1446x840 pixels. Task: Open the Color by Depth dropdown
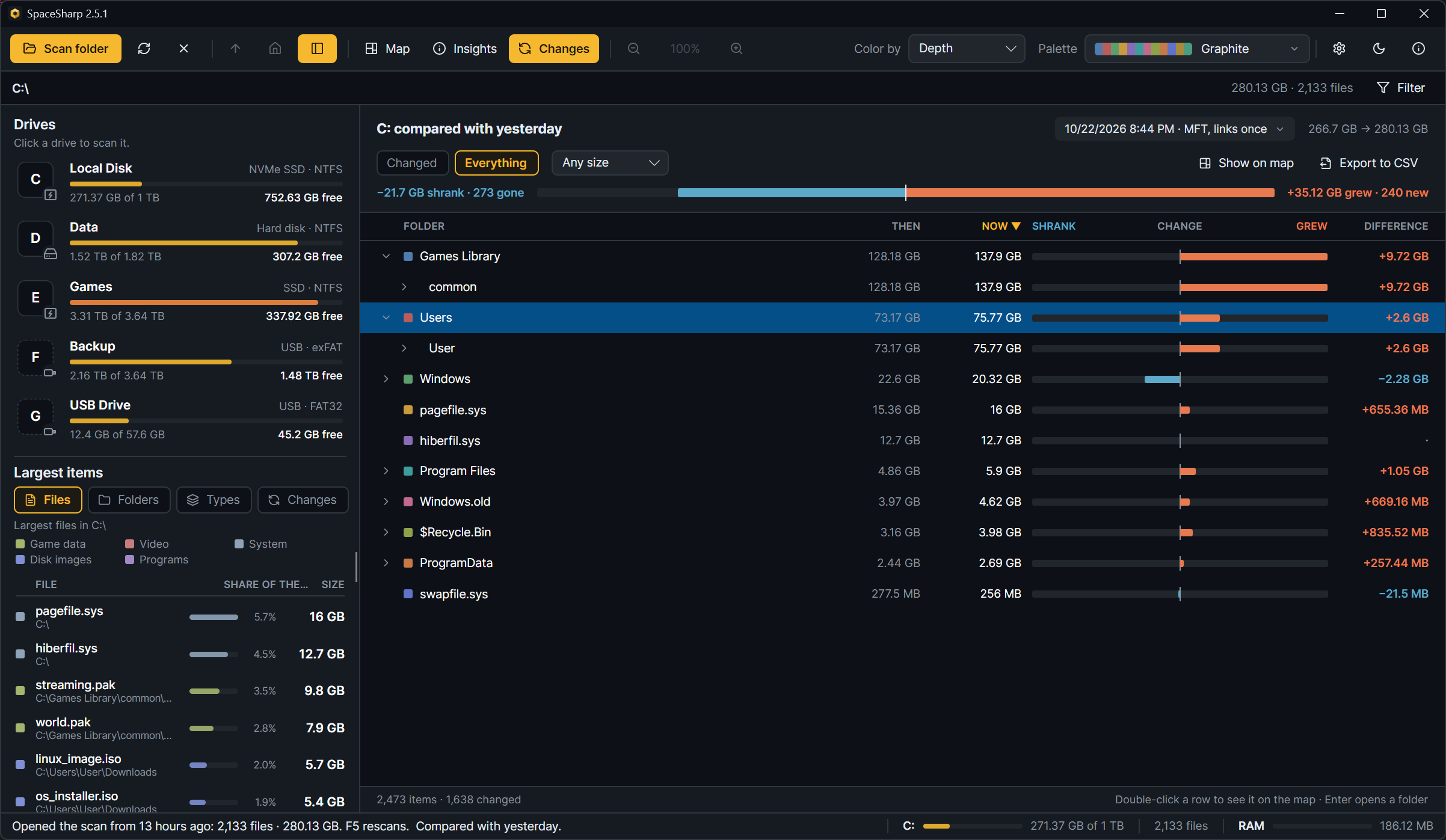pos(966,49)
